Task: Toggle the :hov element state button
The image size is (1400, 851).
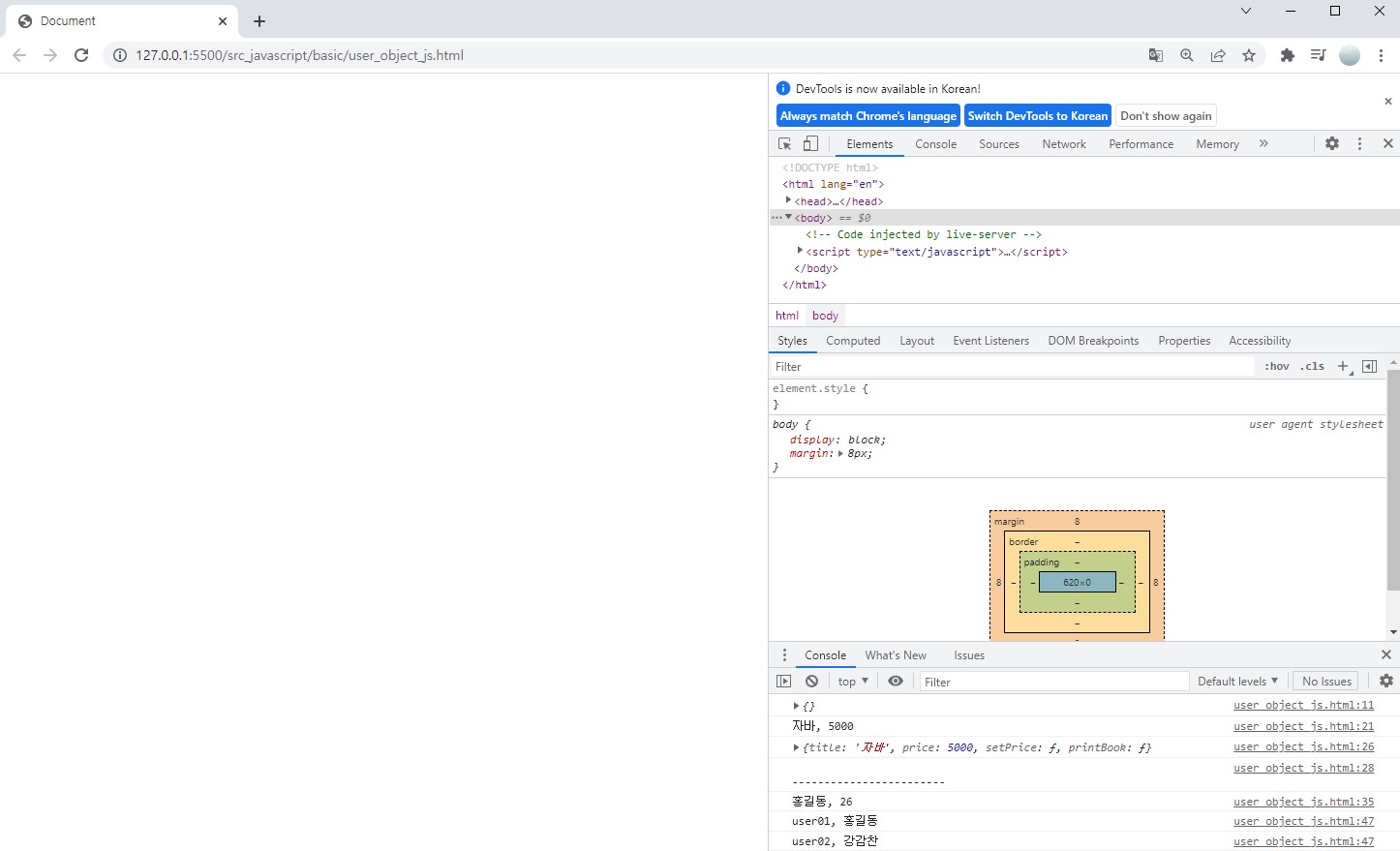Action: click(x=1277, y=367)
